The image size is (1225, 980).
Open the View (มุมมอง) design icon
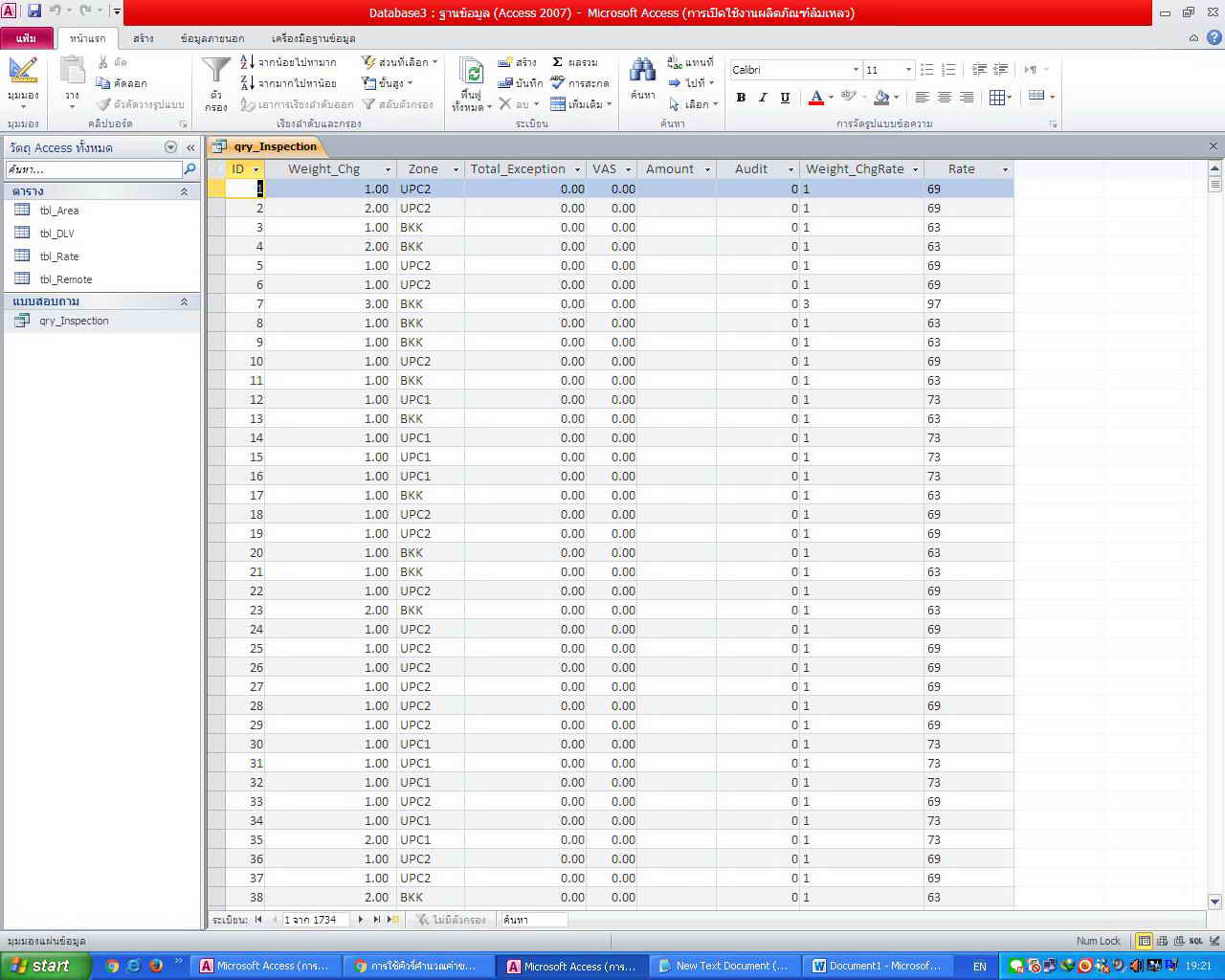pos(23,72)
